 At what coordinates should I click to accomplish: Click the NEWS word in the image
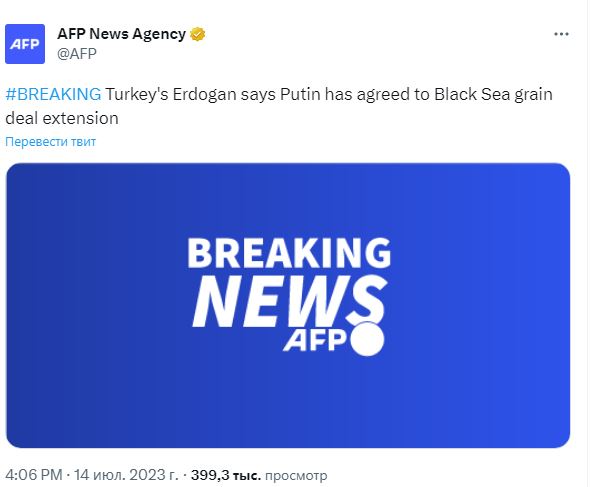click(x=289, y=301)
